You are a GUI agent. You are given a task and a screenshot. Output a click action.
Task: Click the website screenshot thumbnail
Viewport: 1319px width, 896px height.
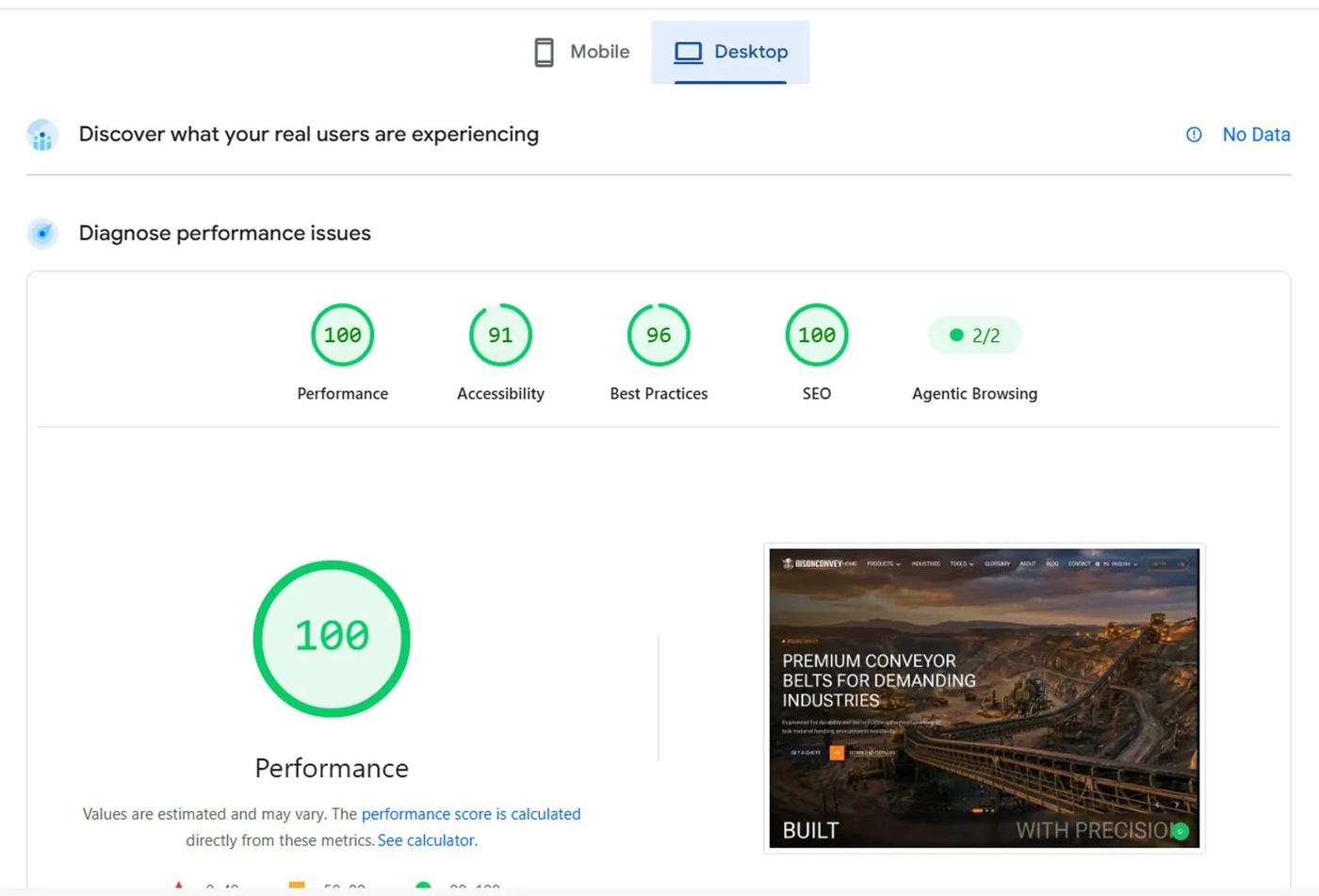985,698
